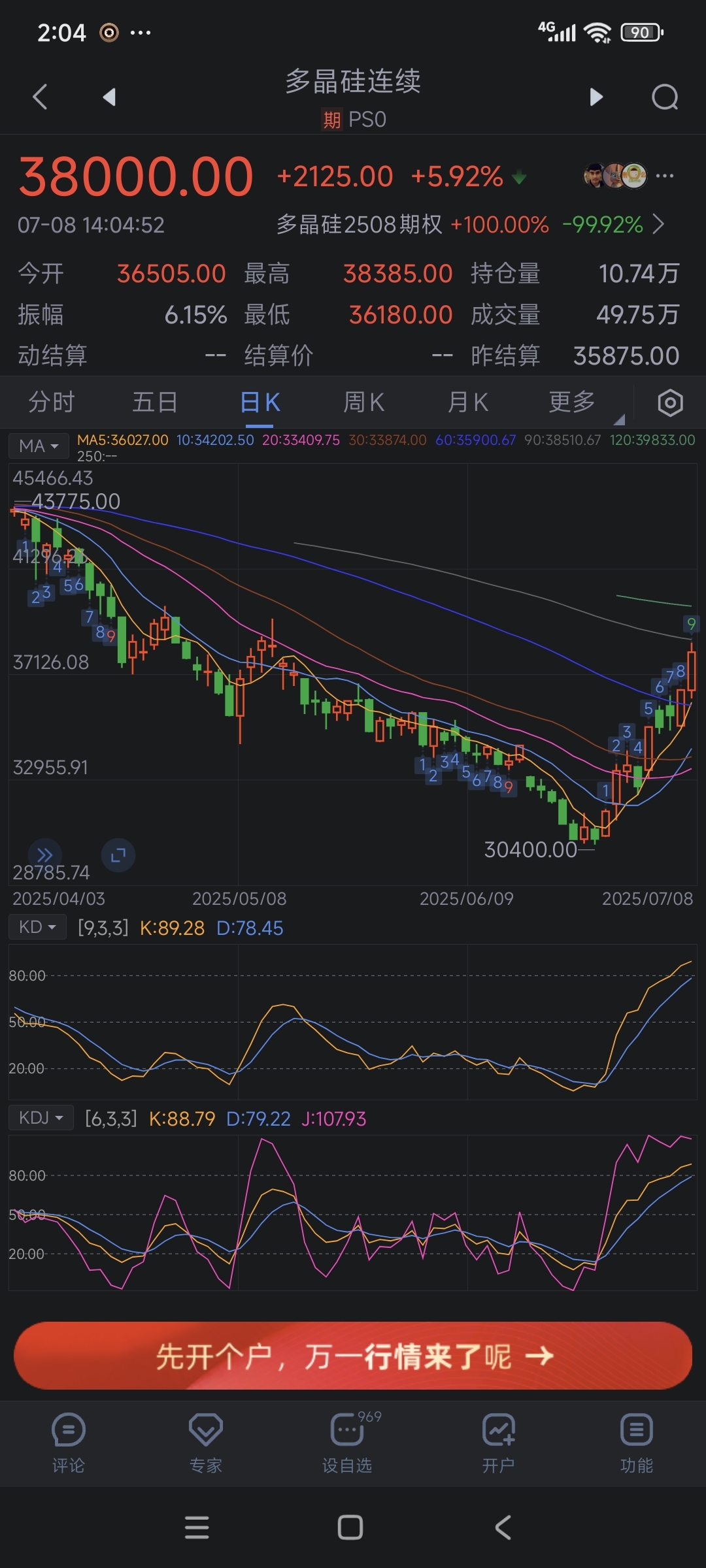
Task: Switch to 月K tab
Action: [468, 402]
